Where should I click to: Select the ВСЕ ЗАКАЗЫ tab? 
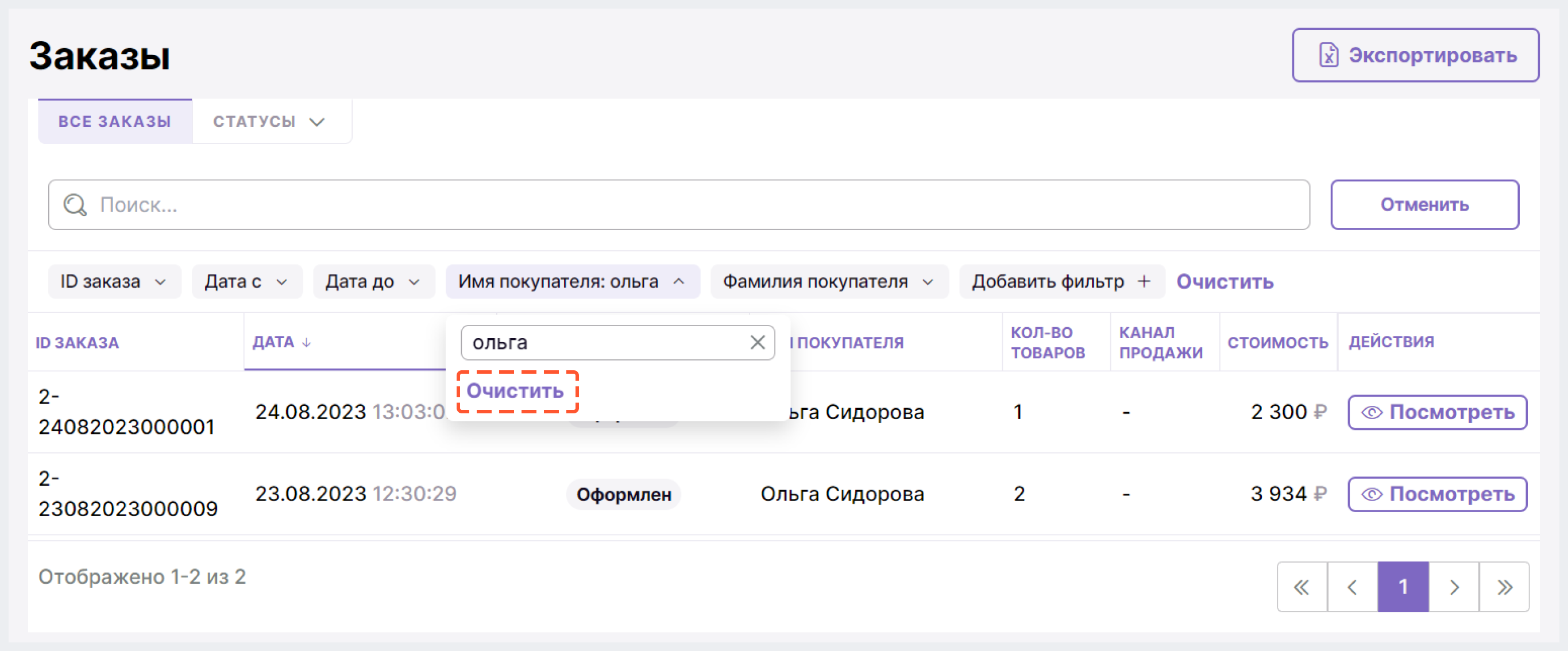tap(115, 122)
